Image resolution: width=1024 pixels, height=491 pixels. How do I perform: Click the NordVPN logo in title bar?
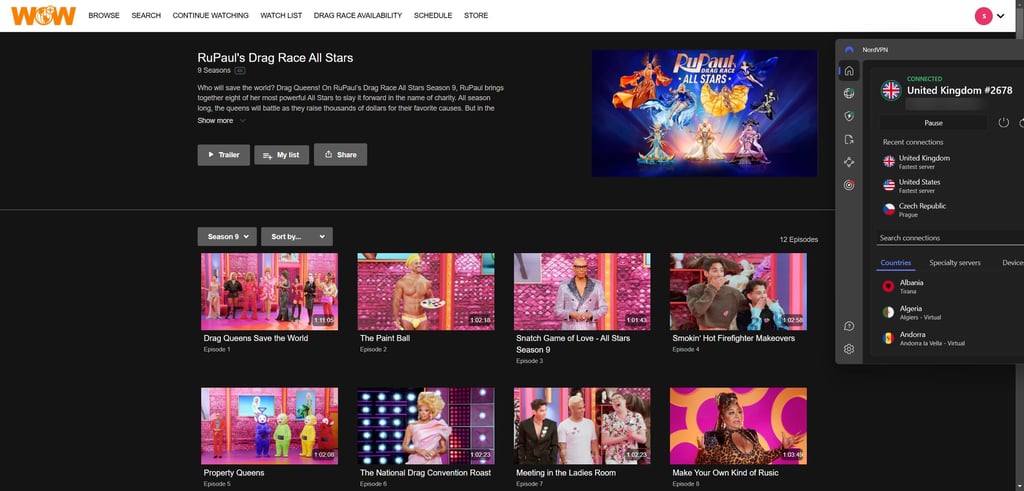[849, 50]
